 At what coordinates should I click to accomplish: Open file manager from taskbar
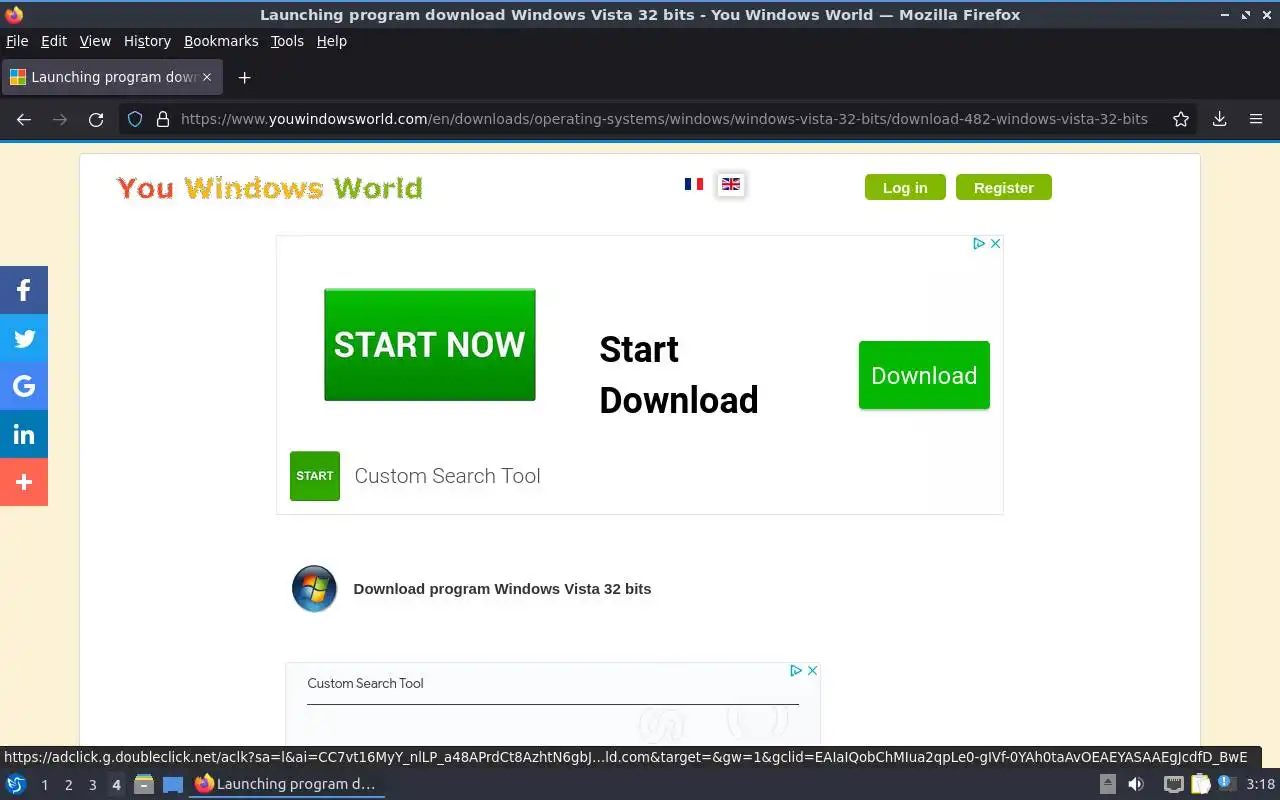point(144,784)
